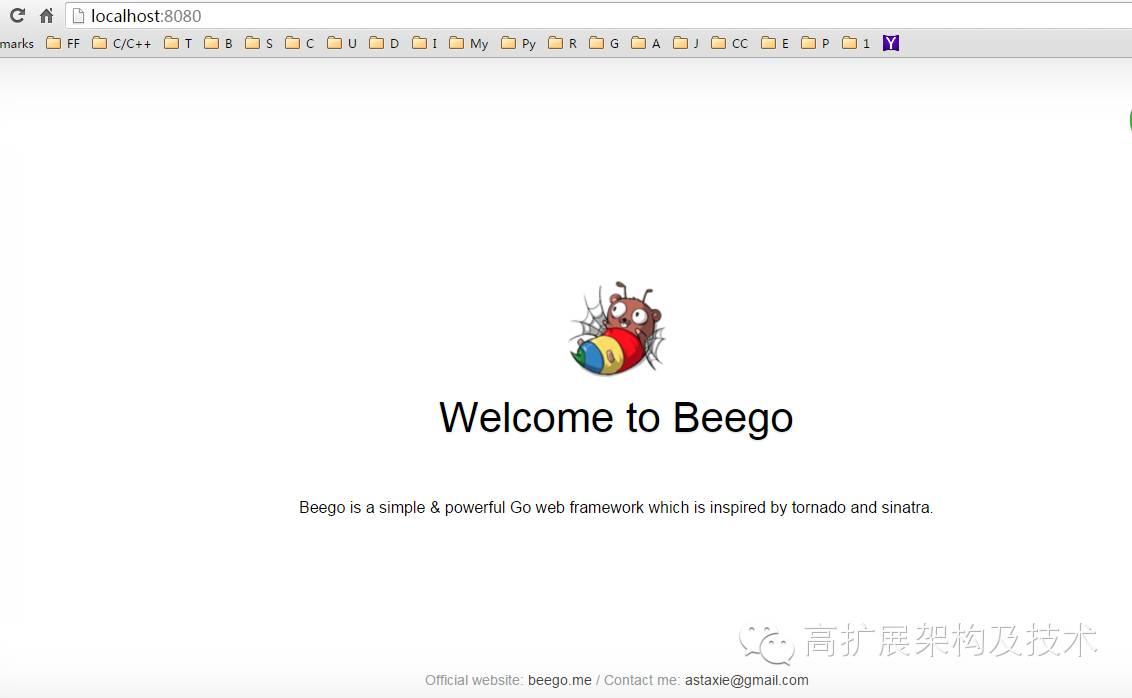Screen dimensions: 1132x698
Task: Open the P bookmarks folder
Action: coord(815,43)
